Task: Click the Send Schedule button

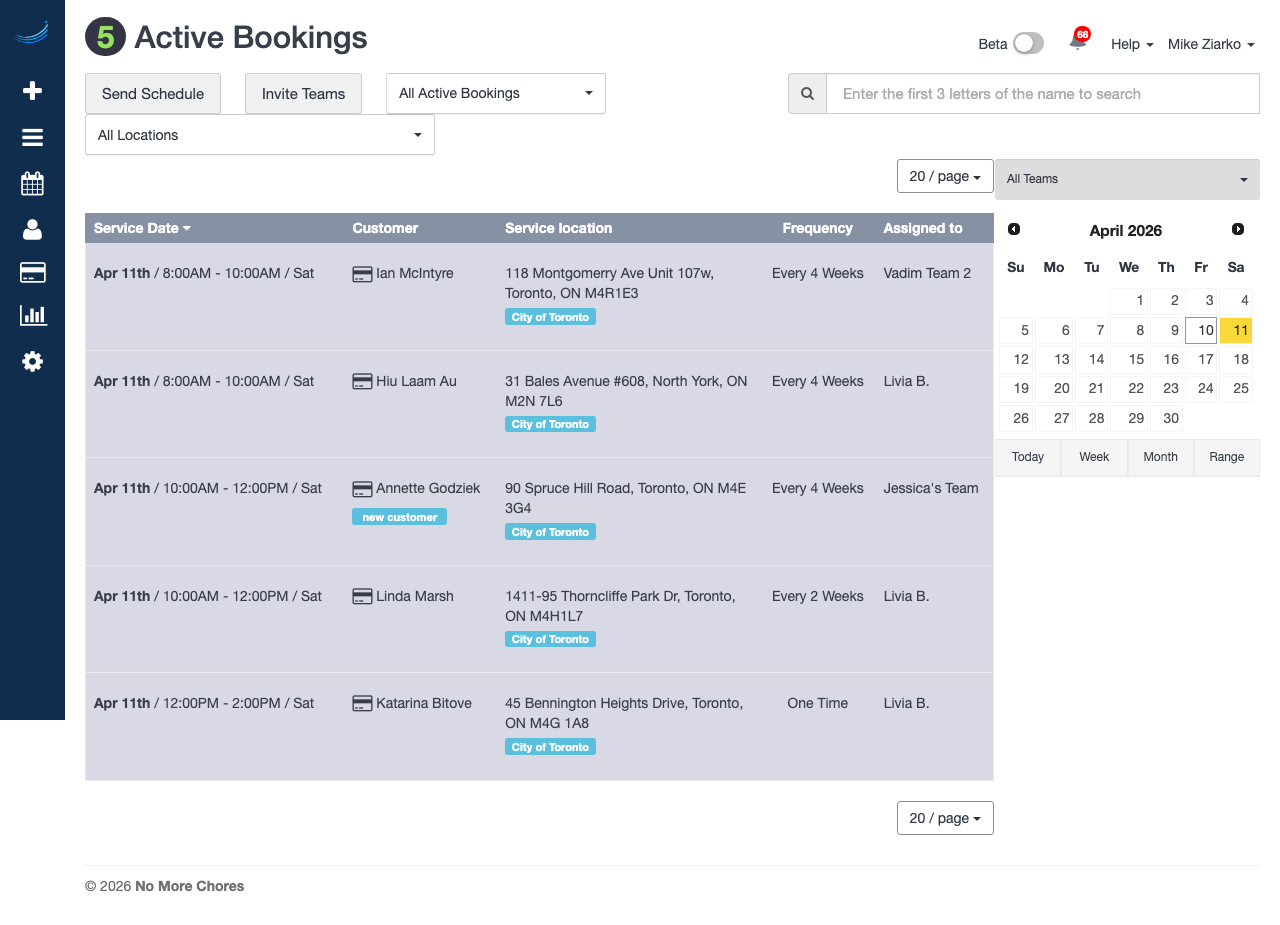Action: [x=153, y=94]
